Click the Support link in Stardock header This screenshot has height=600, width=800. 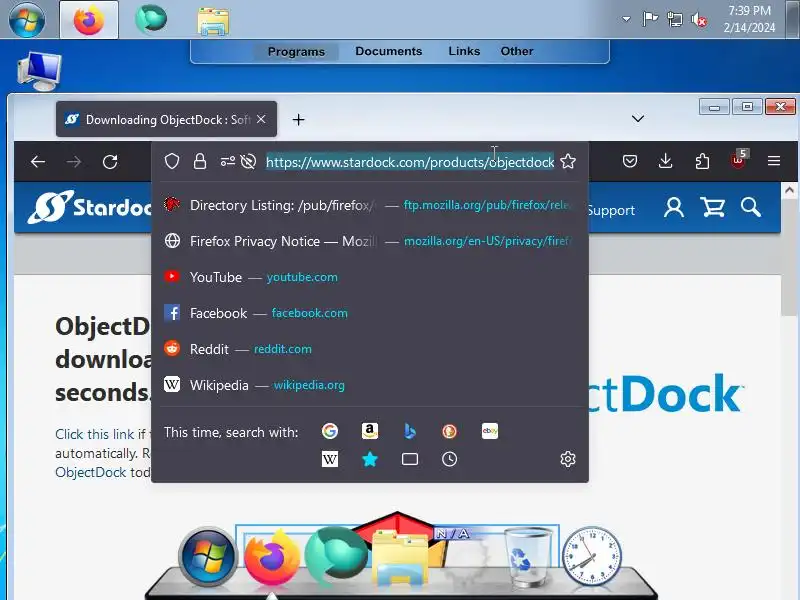[x=611, y=210]
